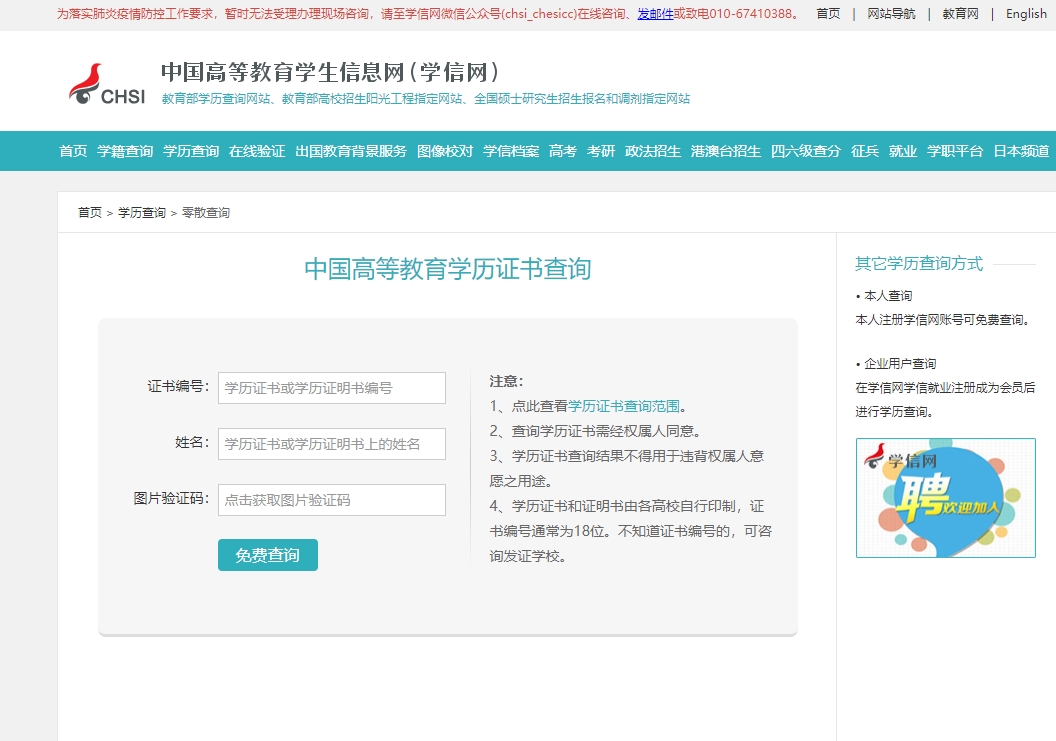Open the 学历证书查询范围 link
Viewport: 1056px width, 741px height.
[x=624, y=406]
